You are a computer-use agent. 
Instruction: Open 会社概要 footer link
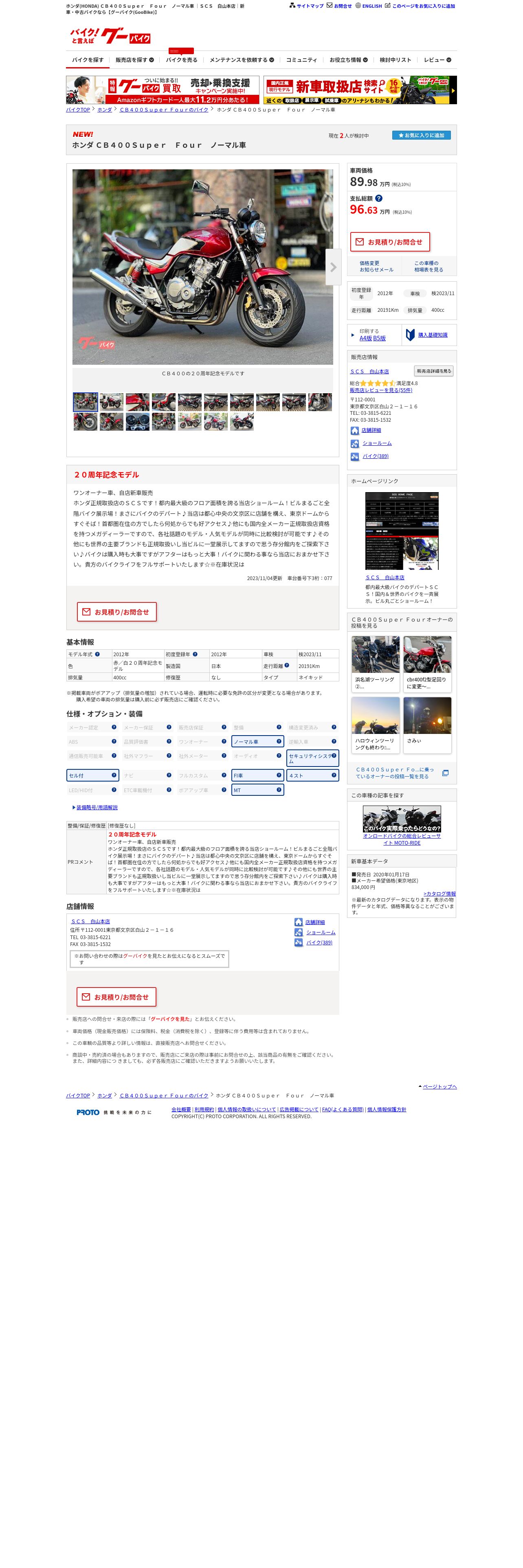tap(181, 1110)
